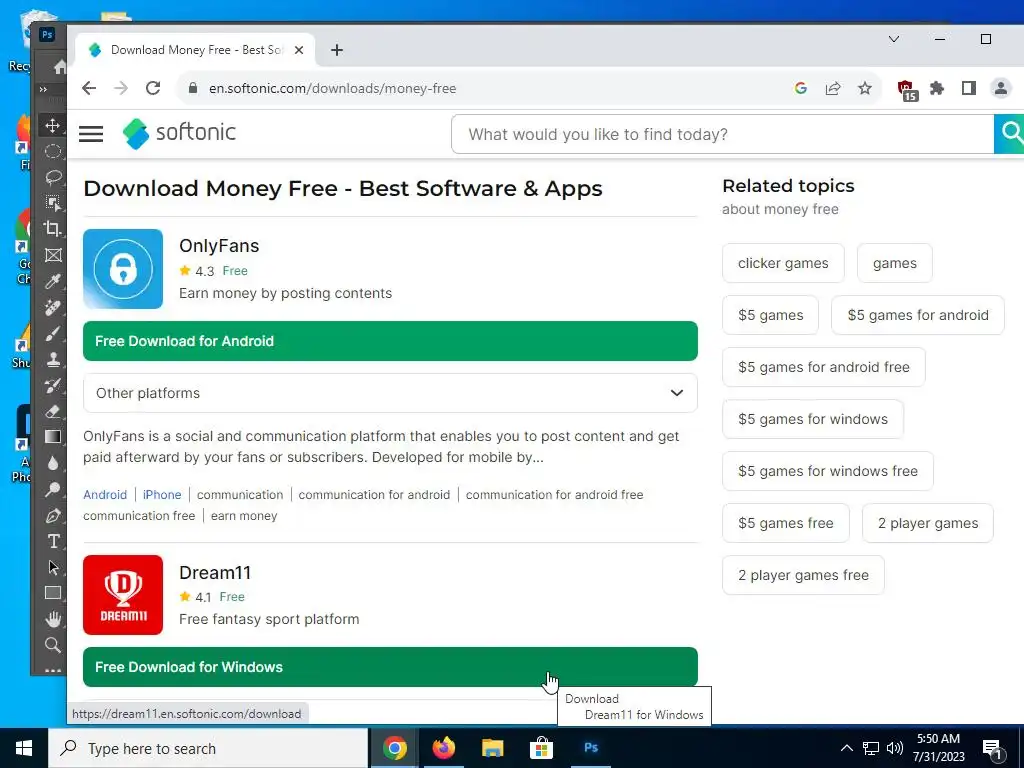Image resolution: width=1024 pixels, height=768 pixels.
Task: Click the taskbar search box
Action: (208, 748)
